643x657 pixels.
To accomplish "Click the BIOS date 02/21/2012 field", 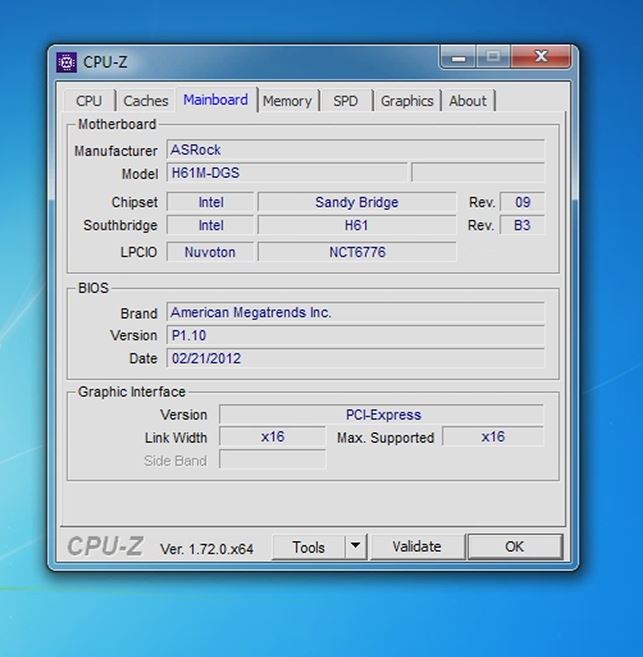I will (356, 358).
